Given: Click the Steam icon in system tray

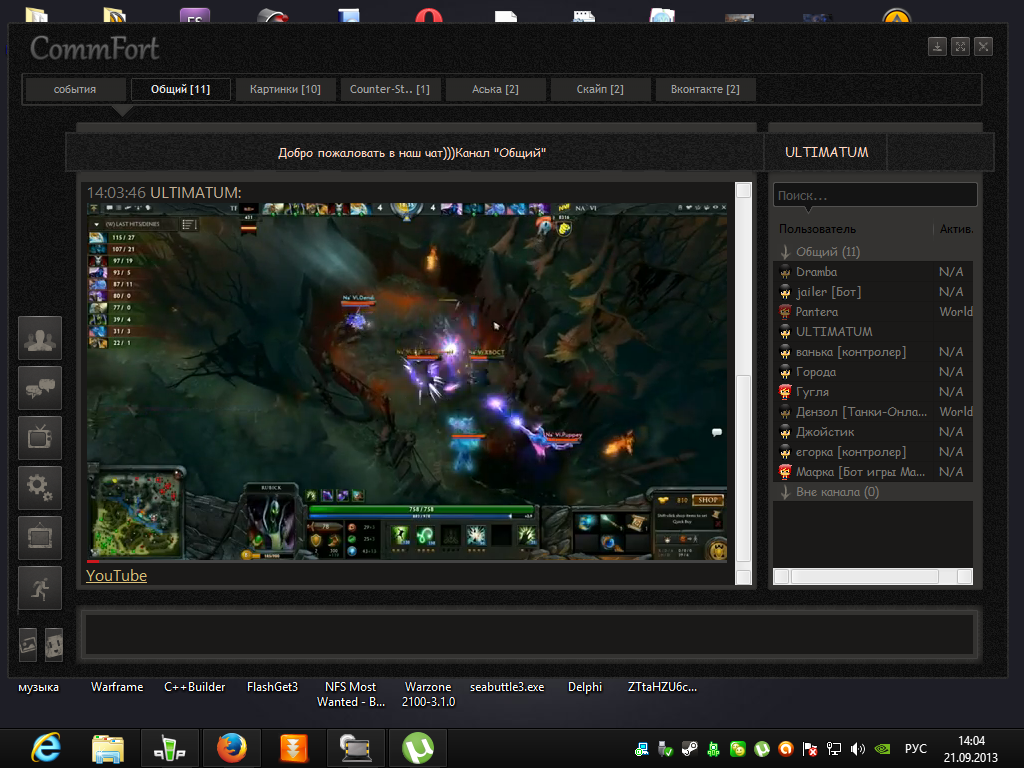Looking at the screenshot, I should [690, 748].
